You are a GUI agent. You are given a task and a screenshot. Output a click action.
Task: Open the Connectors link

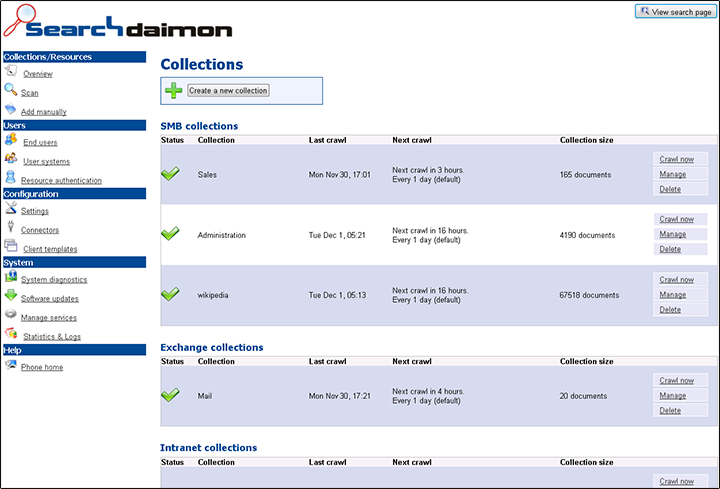coord(40,230)
